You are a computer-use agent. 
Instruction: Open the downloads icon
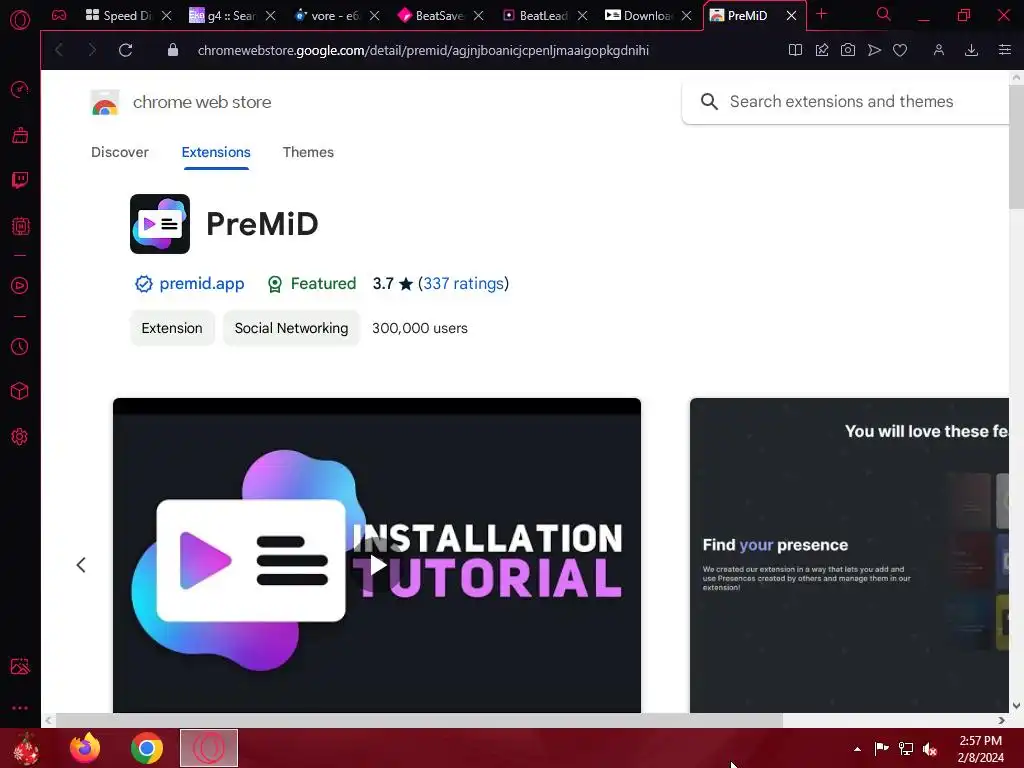(x=971, y=50)
